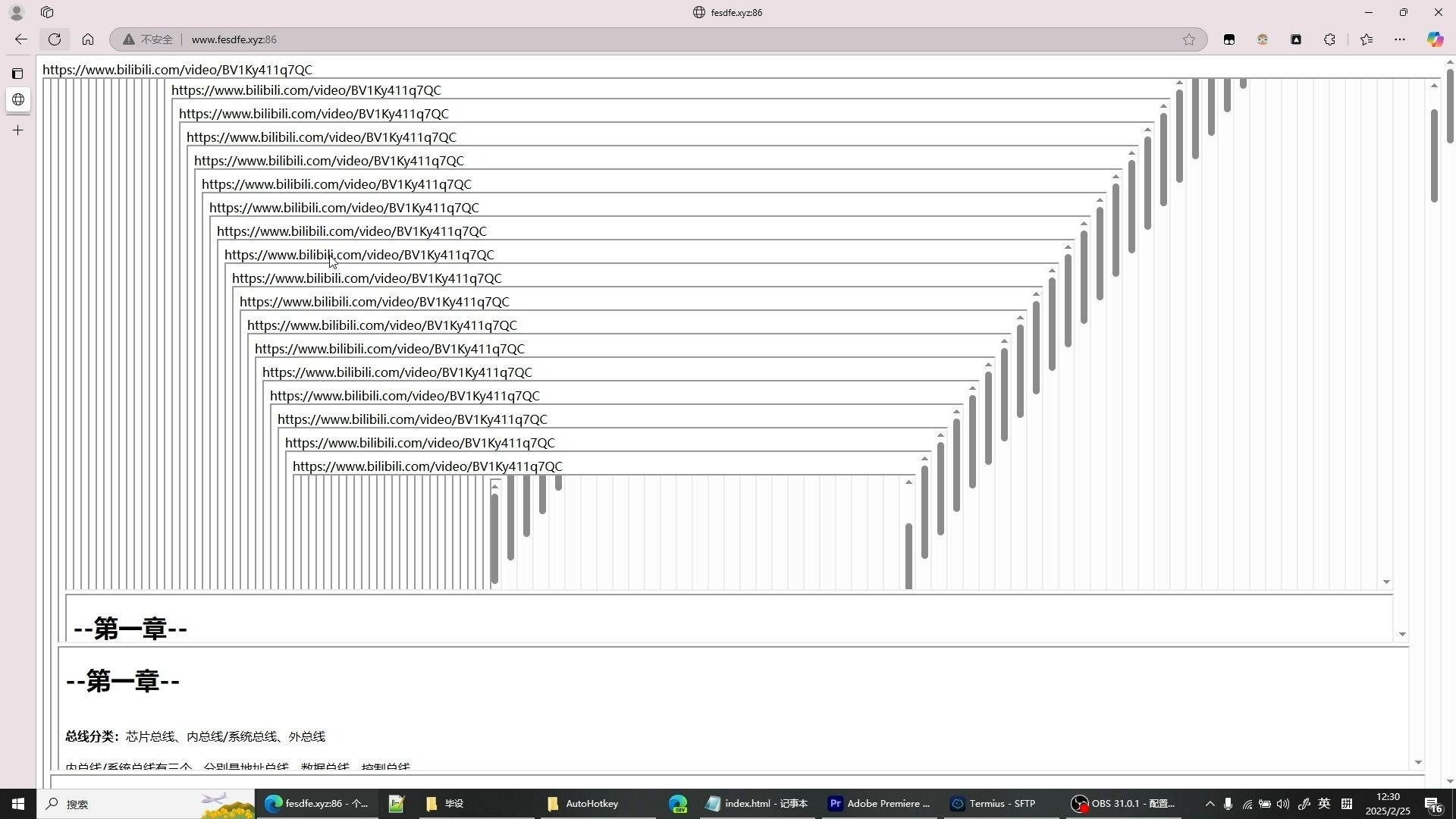Image resolution: width=1456 pixels, height=819 pixels.
Task: Open the black triangle extension icon
Action: (1296, 39)
